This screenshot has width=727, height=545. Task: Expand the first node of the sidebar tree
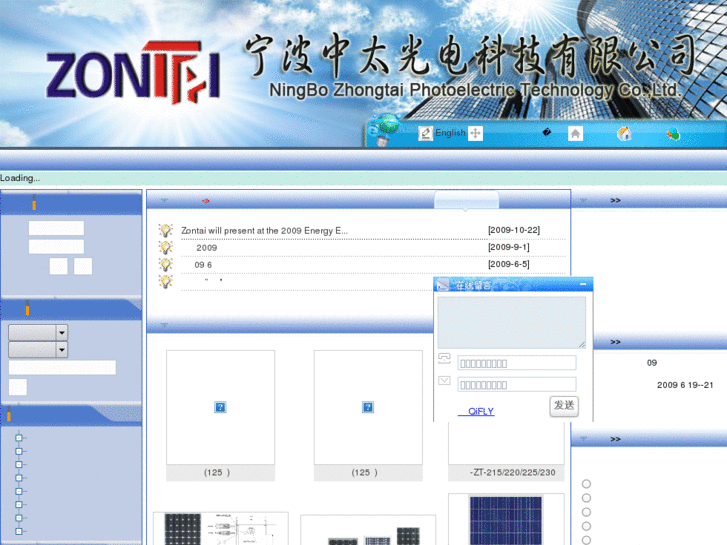tap(19, 437)
